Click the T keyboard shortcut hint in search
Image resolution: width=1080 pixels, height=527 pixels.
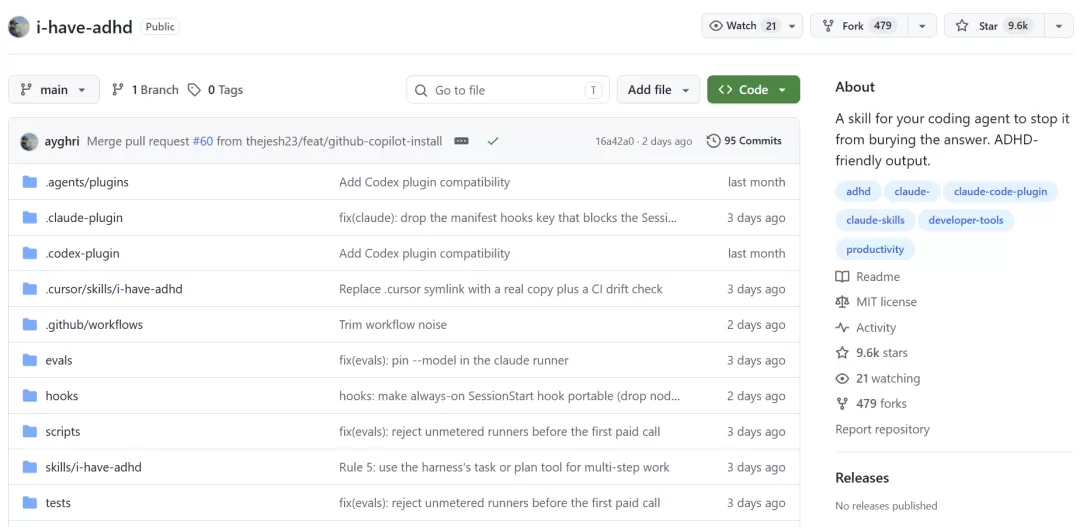593,90
